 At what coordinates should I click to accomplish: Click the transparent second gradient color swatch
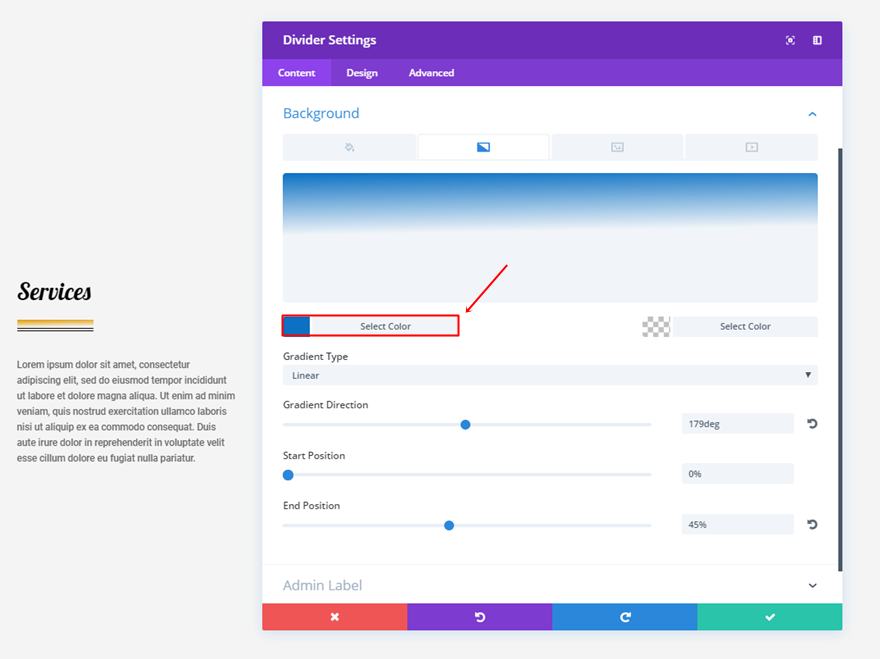[x=656, y=326]
